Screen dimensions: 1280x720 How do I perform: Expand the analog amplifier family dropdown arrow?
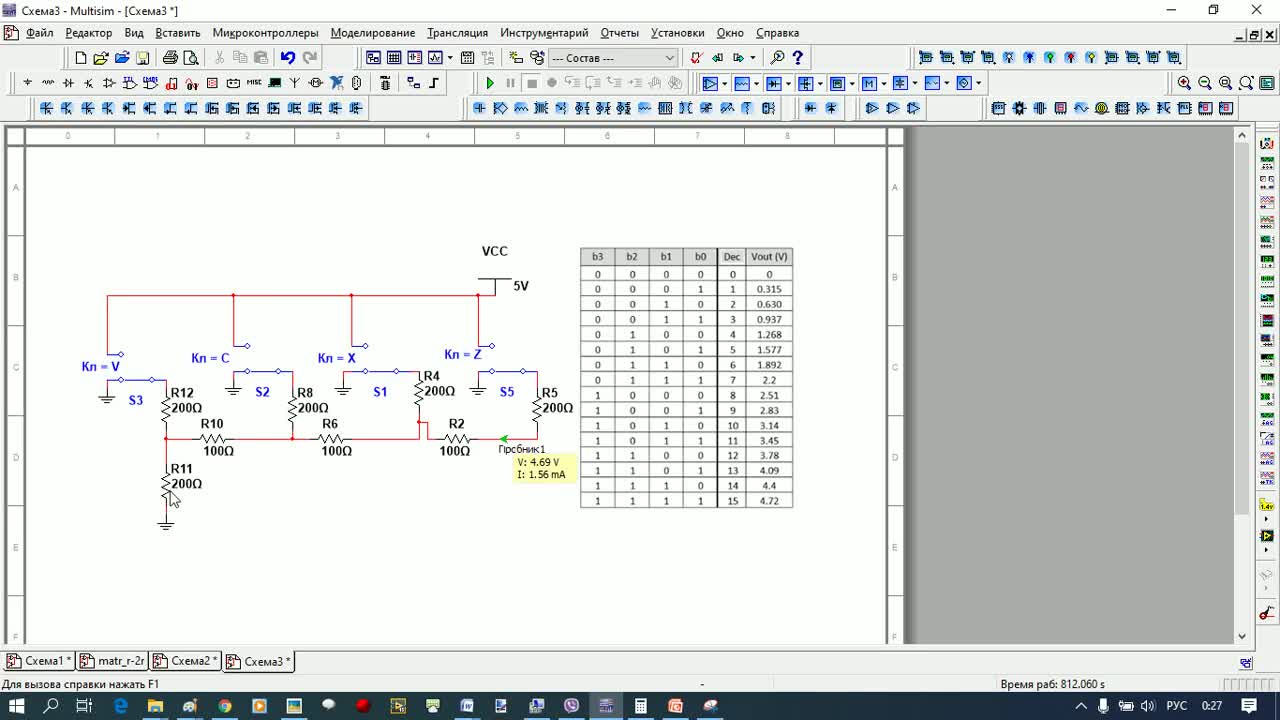pyautogui.click(x=725, y=83)
